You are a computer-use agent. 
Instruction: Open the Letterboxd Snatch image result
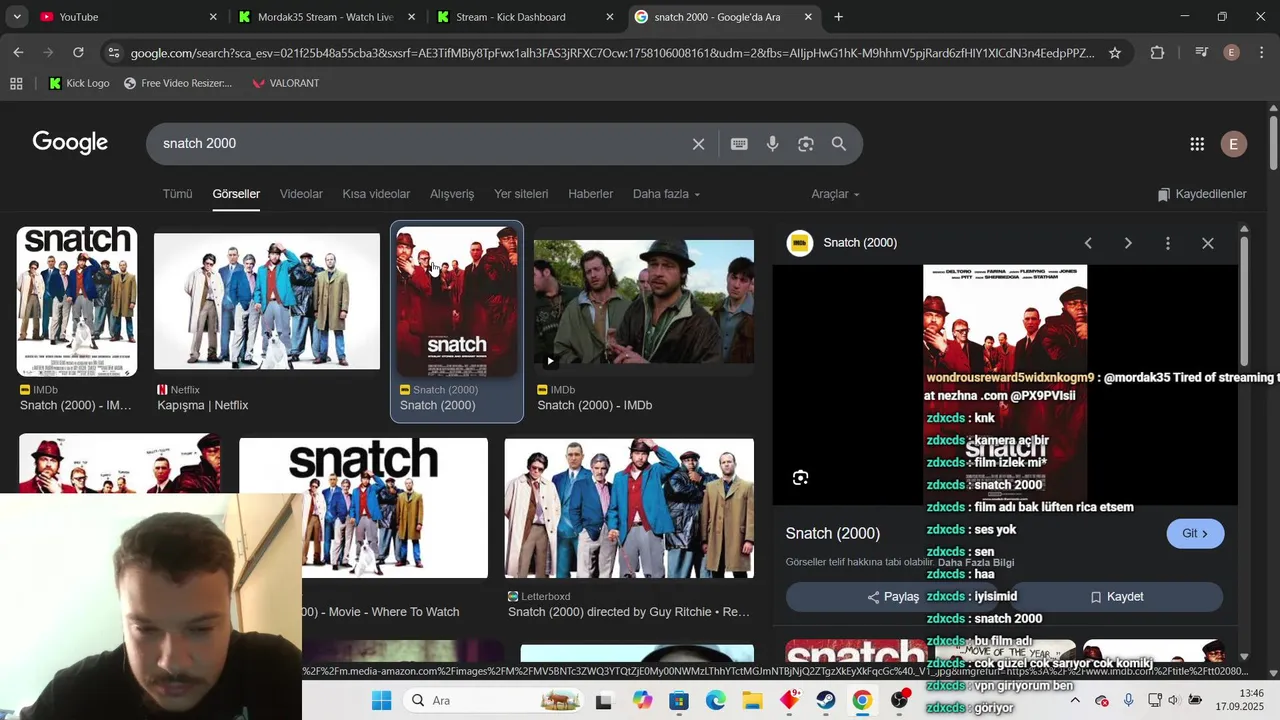pyautogui.click(x=629, y=508)
